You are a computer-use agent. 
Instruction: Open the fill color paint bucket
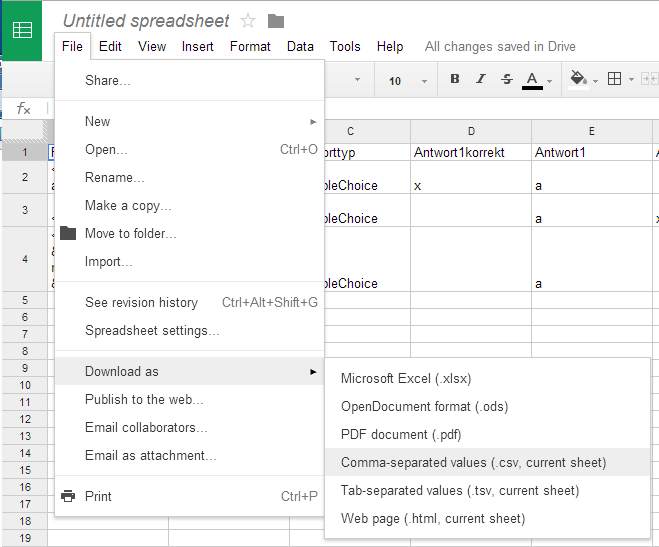pos(578,79)
